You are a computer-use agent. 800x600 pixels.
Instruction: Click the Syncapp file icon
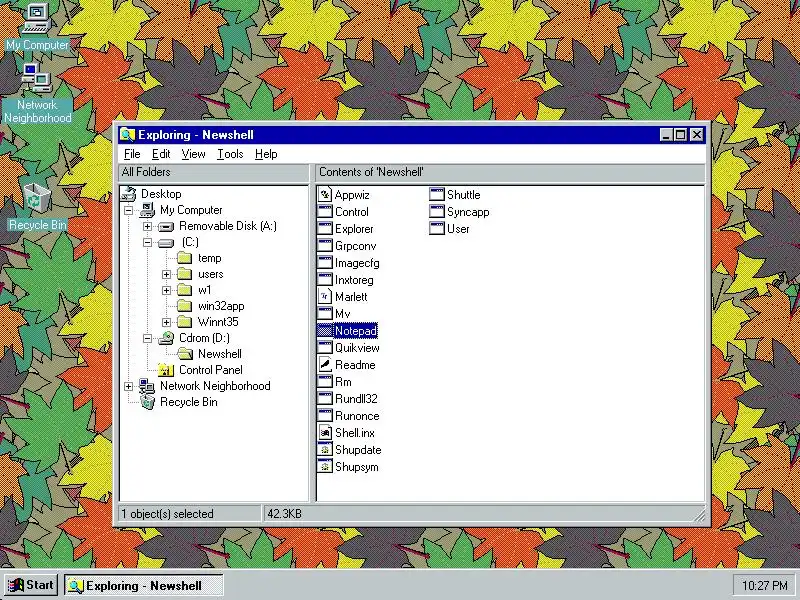coord(437,212)
